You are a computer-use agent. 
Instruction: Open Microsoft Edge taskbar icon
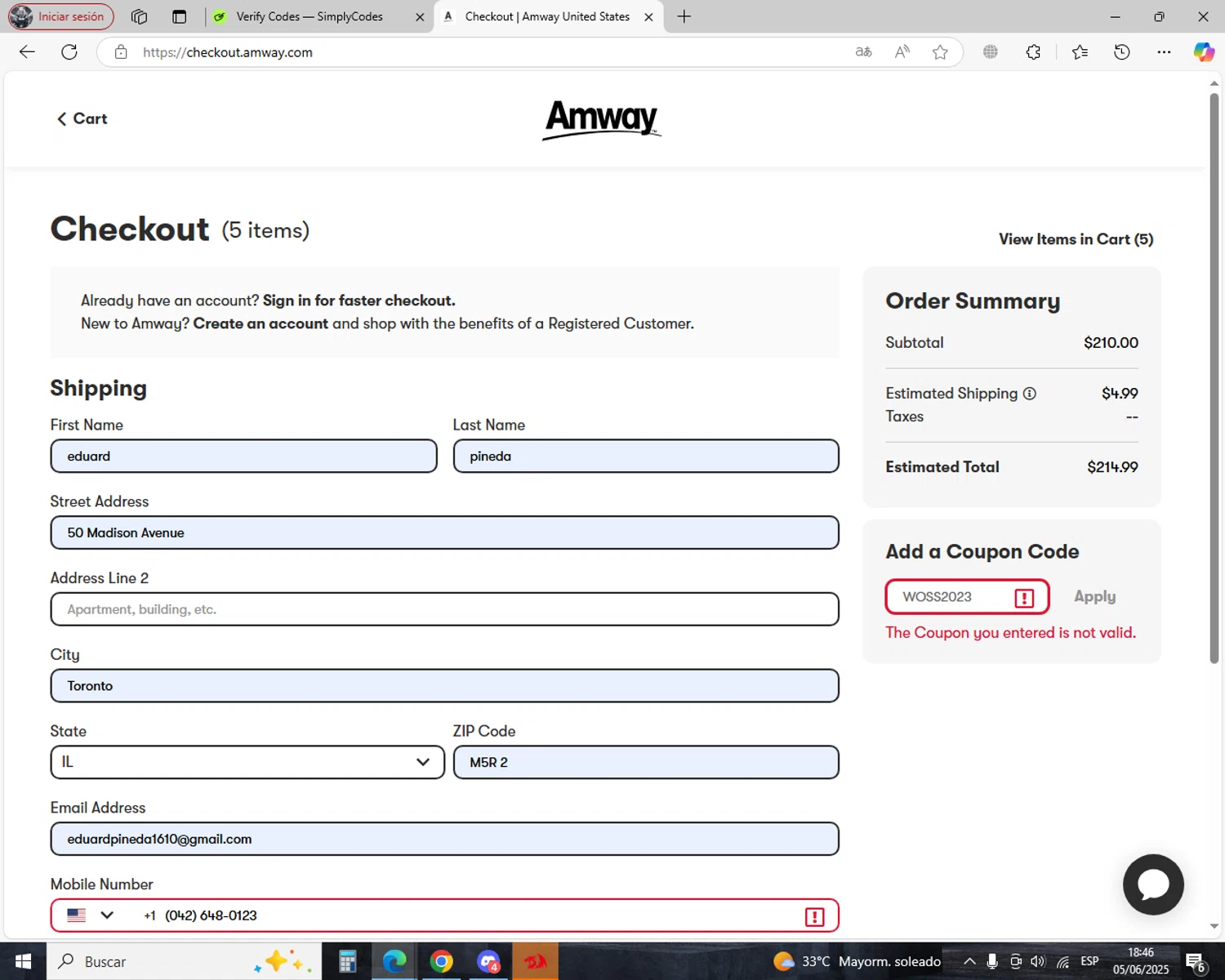click(394, 961)
